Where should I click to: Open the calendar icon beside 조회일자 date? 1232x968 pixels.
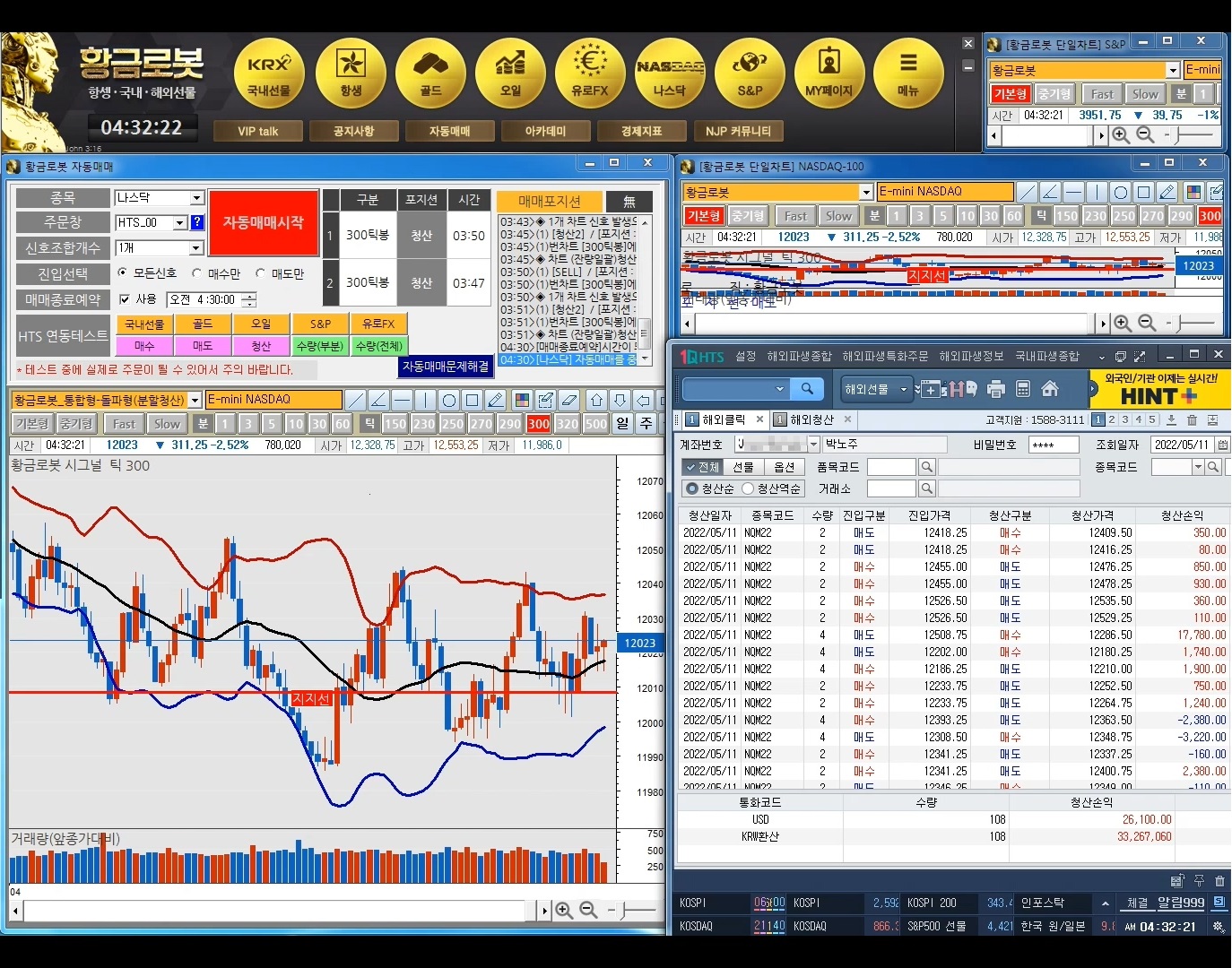tap(1222, 445)
